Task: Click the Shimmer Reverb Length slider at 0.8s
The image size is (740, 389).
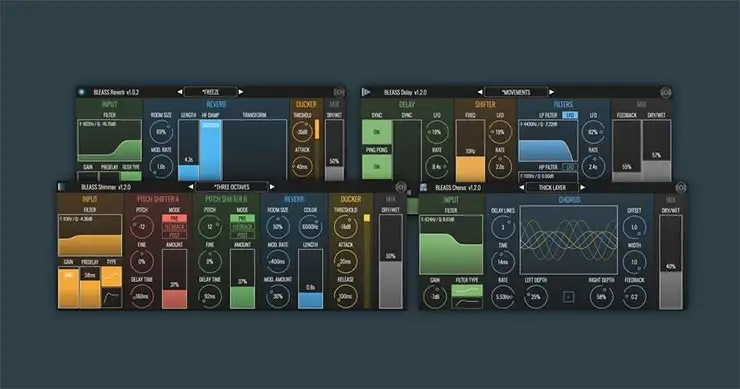Action: click(310, 279)
